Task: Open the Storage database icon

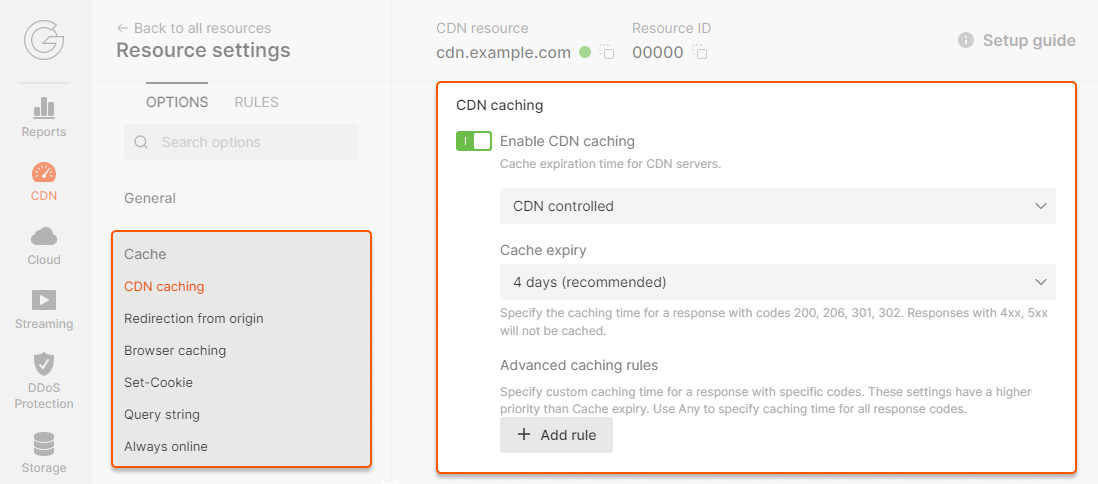Action: coord(44,444)
